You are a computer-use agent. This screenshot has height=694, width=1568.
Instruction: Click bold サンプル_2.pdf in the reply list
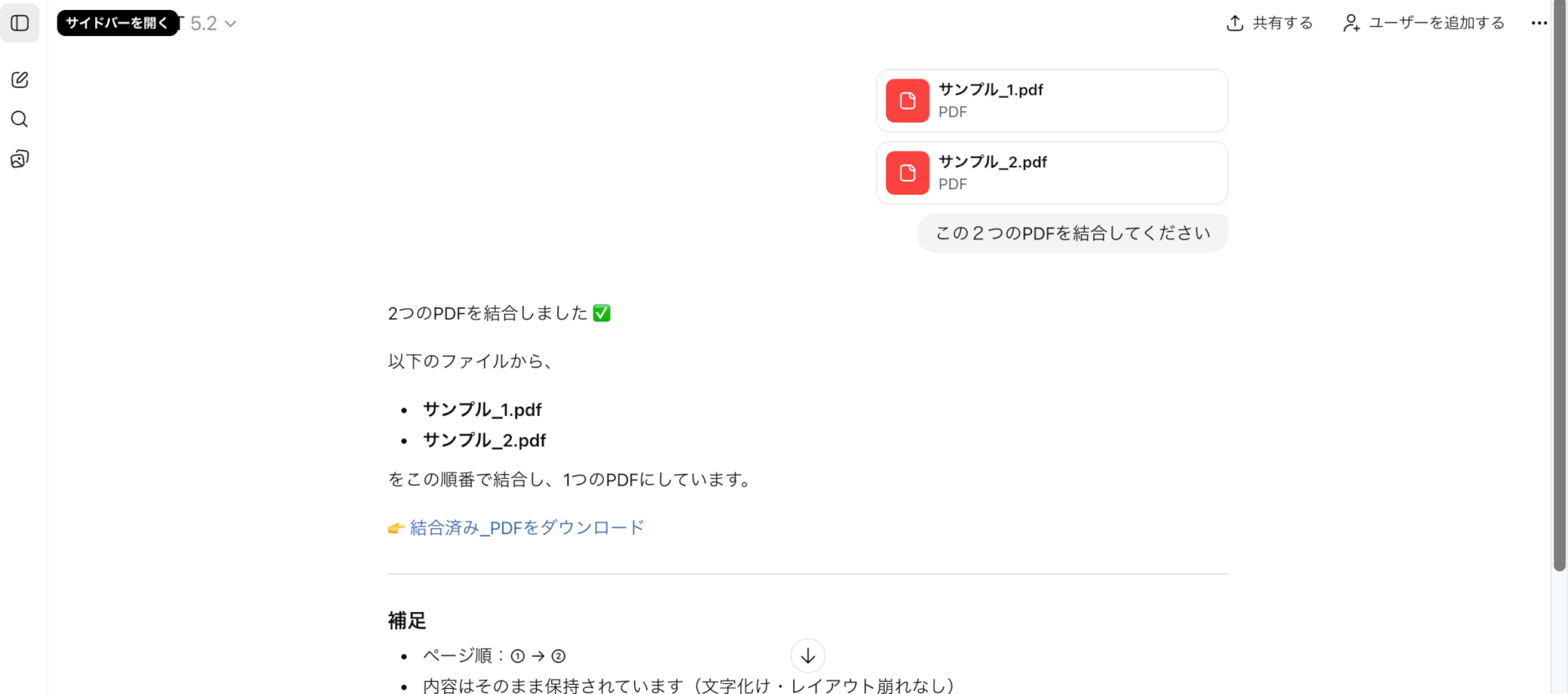pyautogui.click(x=485, y=440)
